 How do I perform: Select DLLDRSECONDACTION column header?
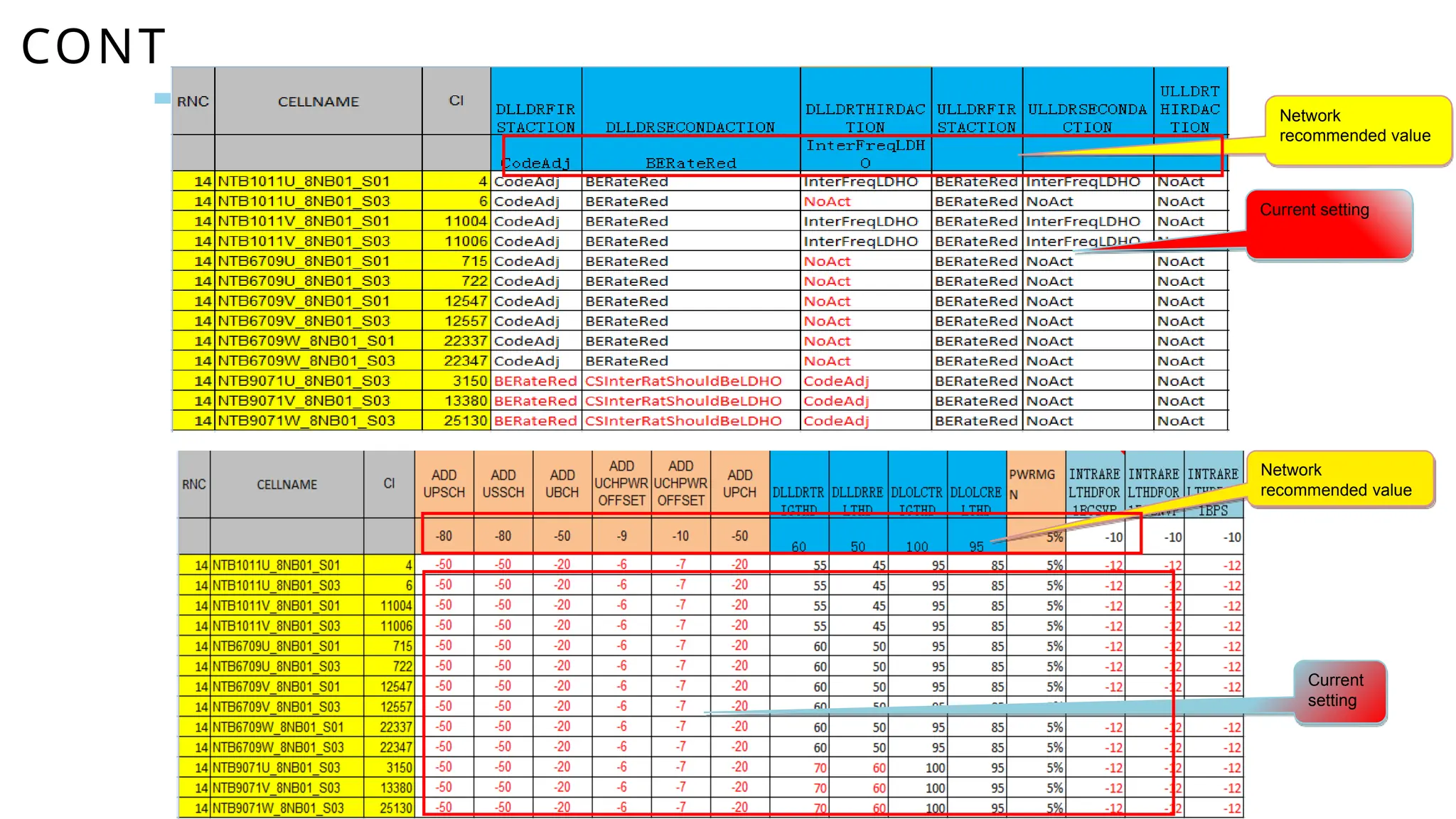click(x=690, y=101)
